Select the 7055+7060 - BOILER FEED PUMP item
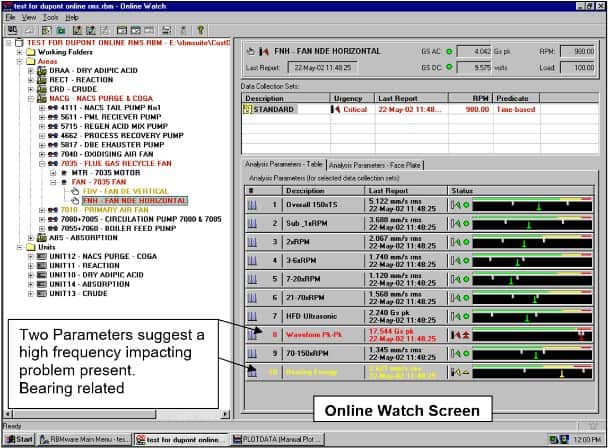The width and height of the screenshot is (610, 448). (118, 228)
